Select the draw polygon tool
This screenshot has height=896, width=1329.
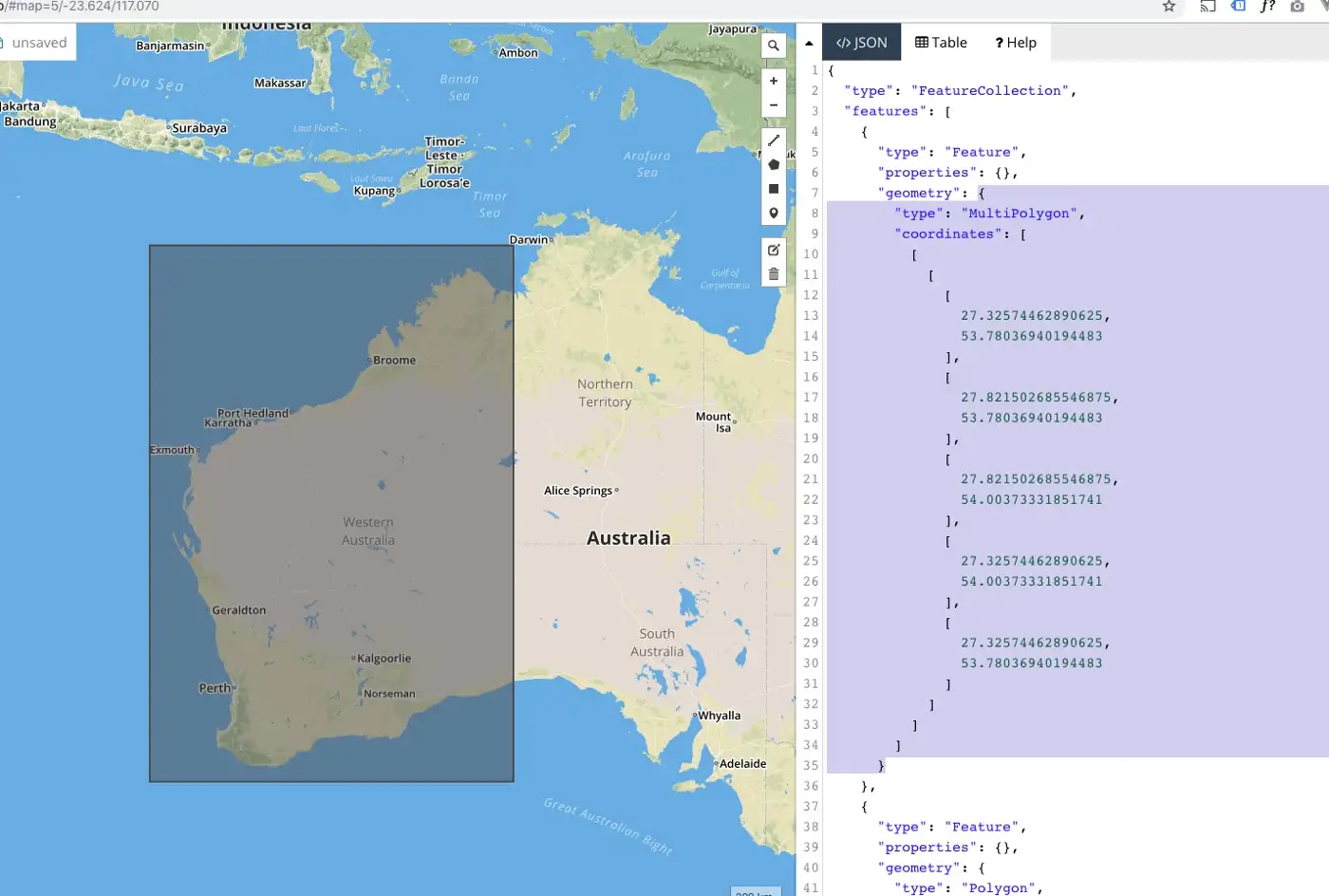(x=774, y=164)
